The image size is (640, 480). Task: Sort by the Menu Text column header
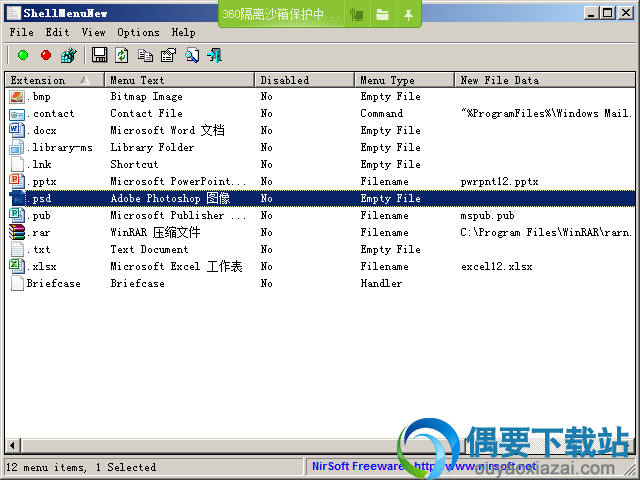(180, 80)
